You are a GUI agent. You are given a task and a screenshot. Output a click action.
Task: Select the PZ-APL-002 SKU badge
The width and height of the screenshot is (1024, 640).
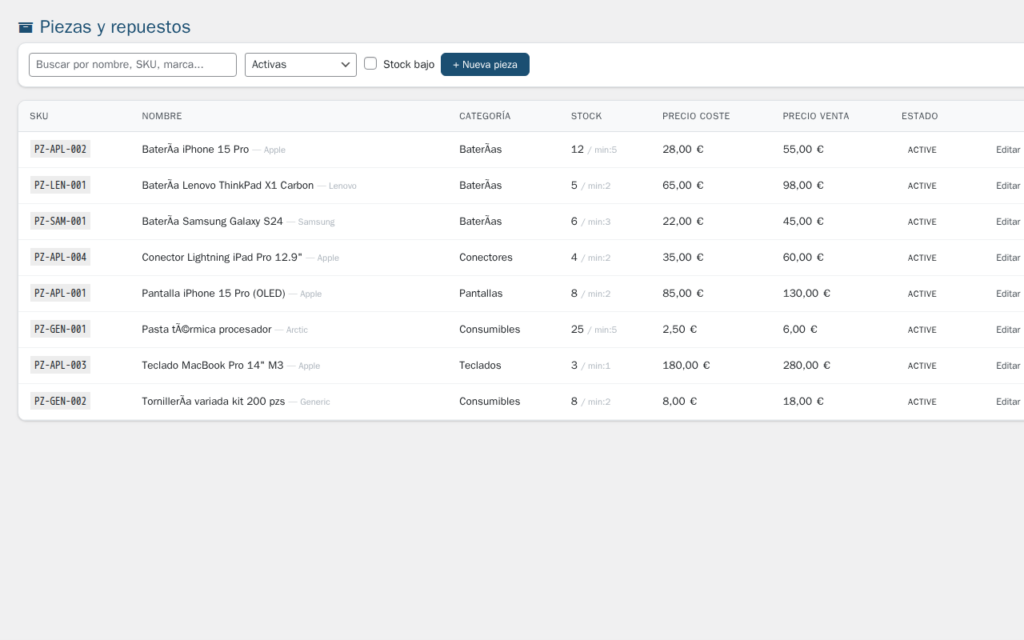pyautogui.click(x=60, y=150)
